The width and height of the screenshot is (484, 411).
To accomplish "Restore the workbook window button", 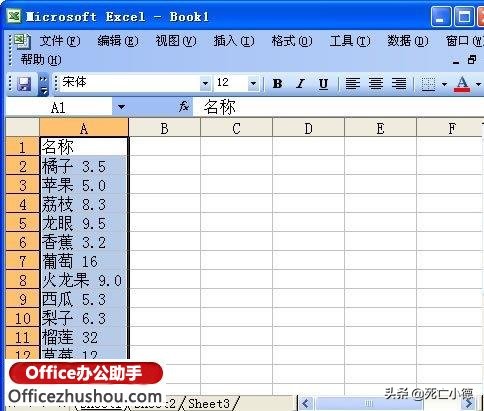I will (472, 60).
